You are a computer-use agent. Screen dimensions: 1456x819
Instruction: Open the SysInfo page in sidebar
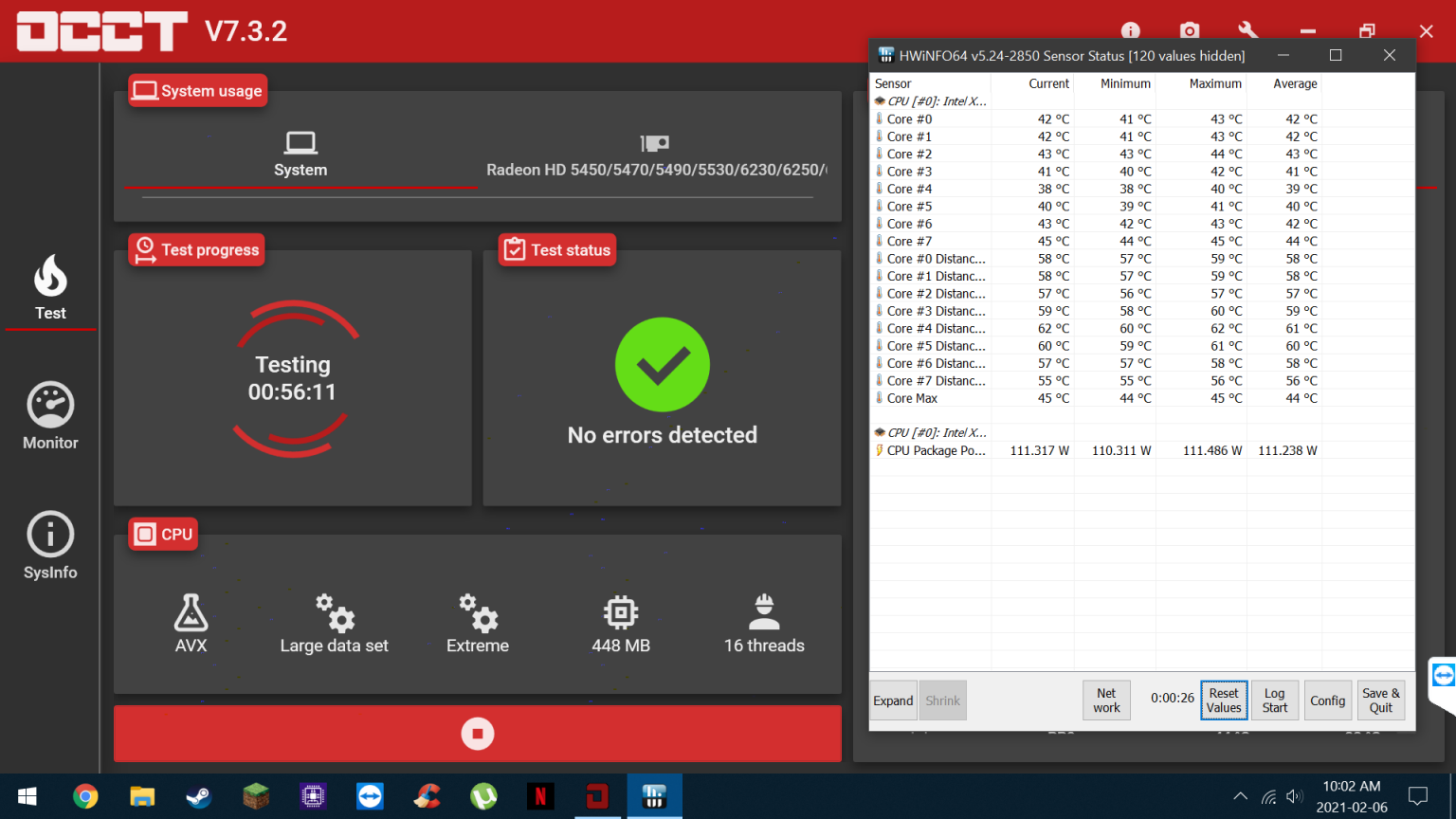click(x=50, y=546)
